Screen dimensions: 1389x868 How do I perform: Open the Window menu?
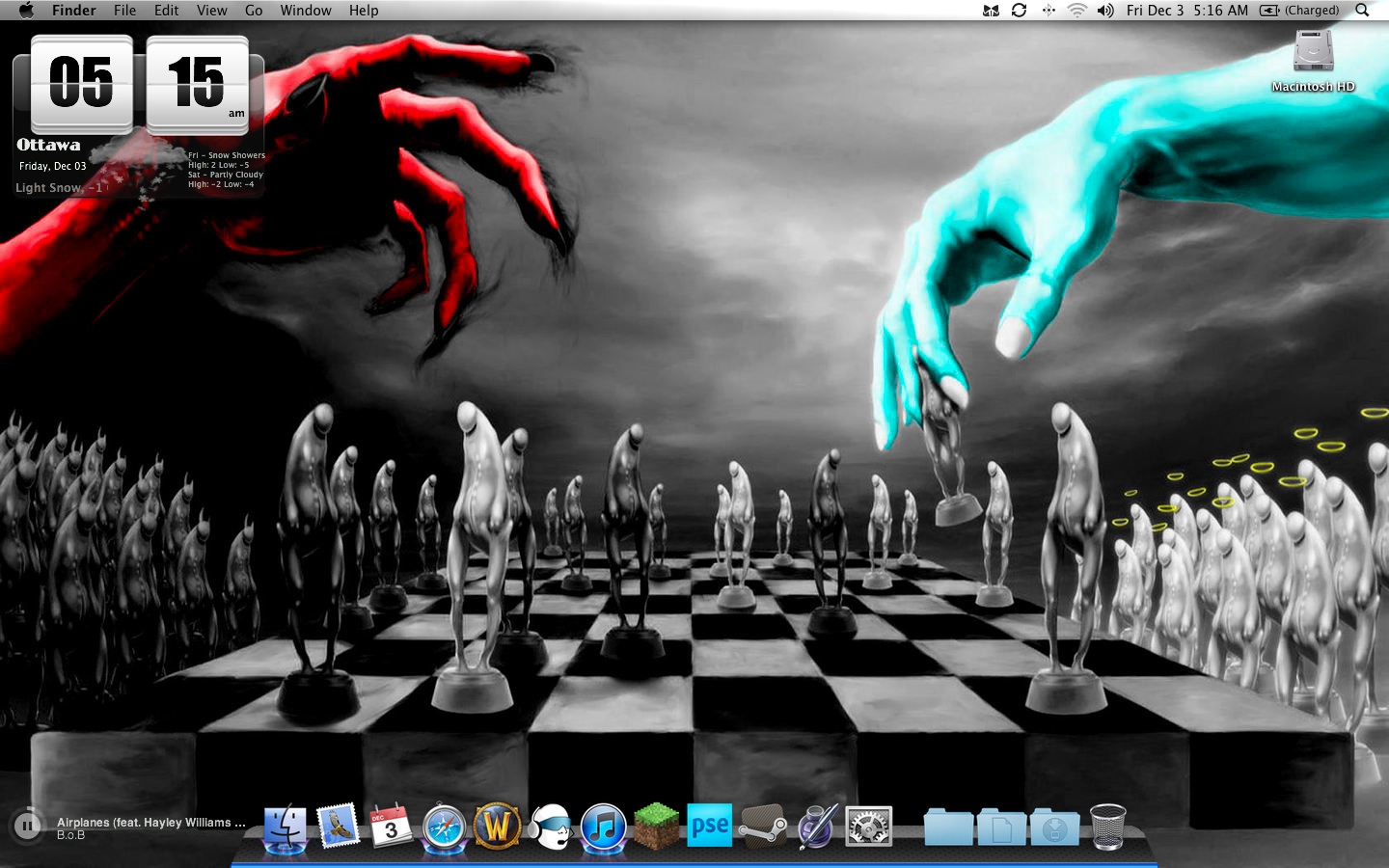[x=306, y=10]
